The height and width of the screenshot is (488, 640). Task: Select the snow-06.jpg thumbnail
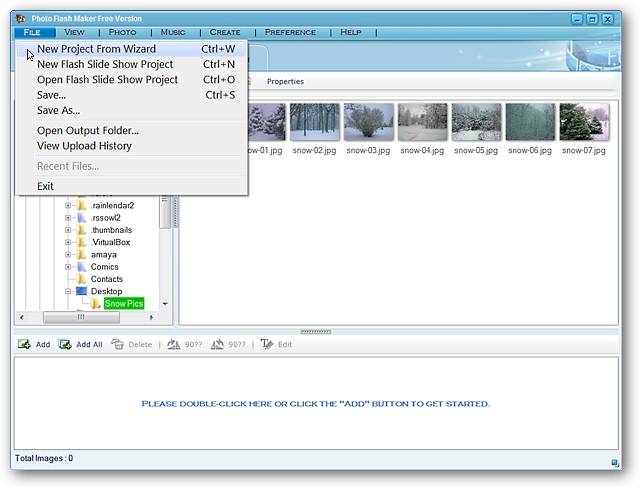(530, 122)
